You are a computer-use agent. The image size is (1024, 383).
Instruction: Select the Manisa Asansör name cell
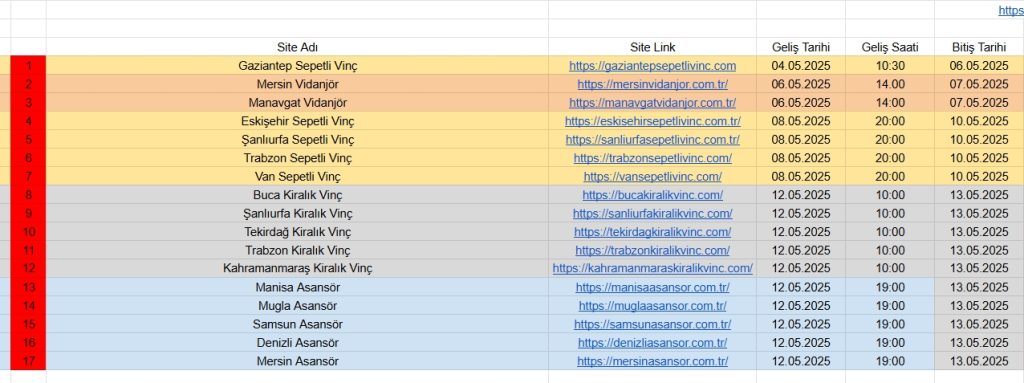pyautogui.click(x=297, y=288)
